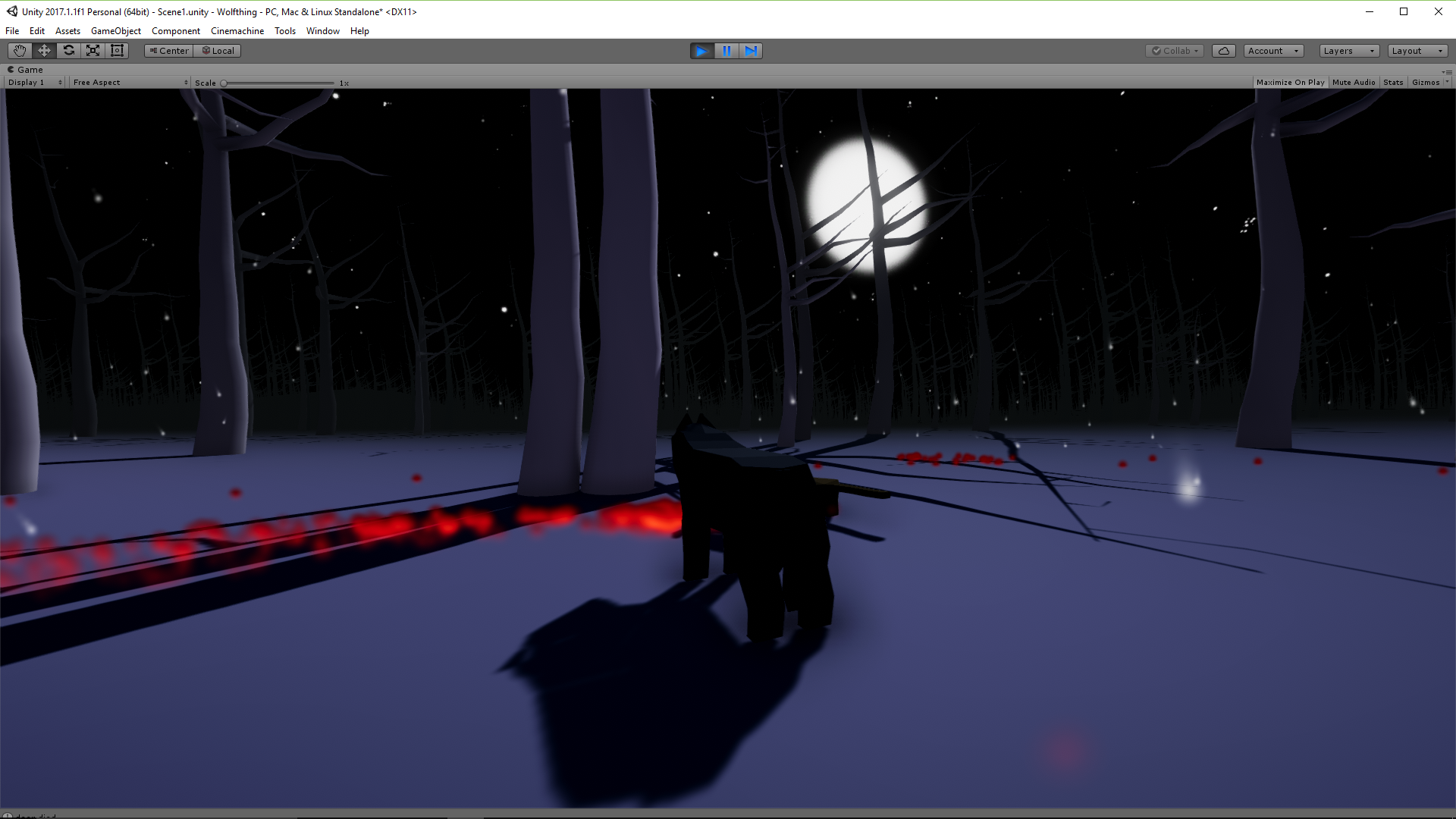
Task: Pause the running game
Action: coord(726,51)
